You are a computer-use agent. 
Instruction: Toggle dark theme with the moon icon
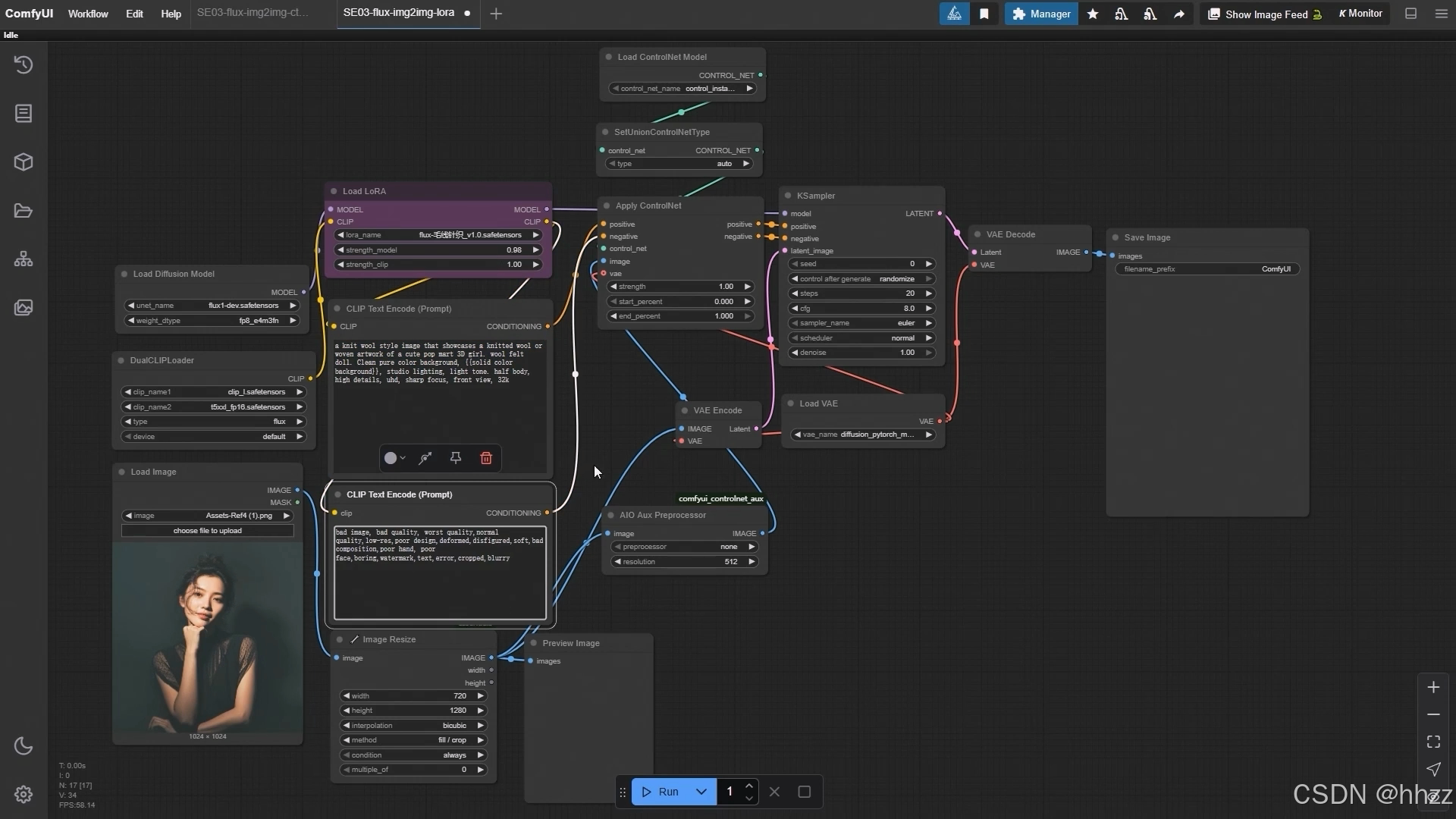pos(24,746)
